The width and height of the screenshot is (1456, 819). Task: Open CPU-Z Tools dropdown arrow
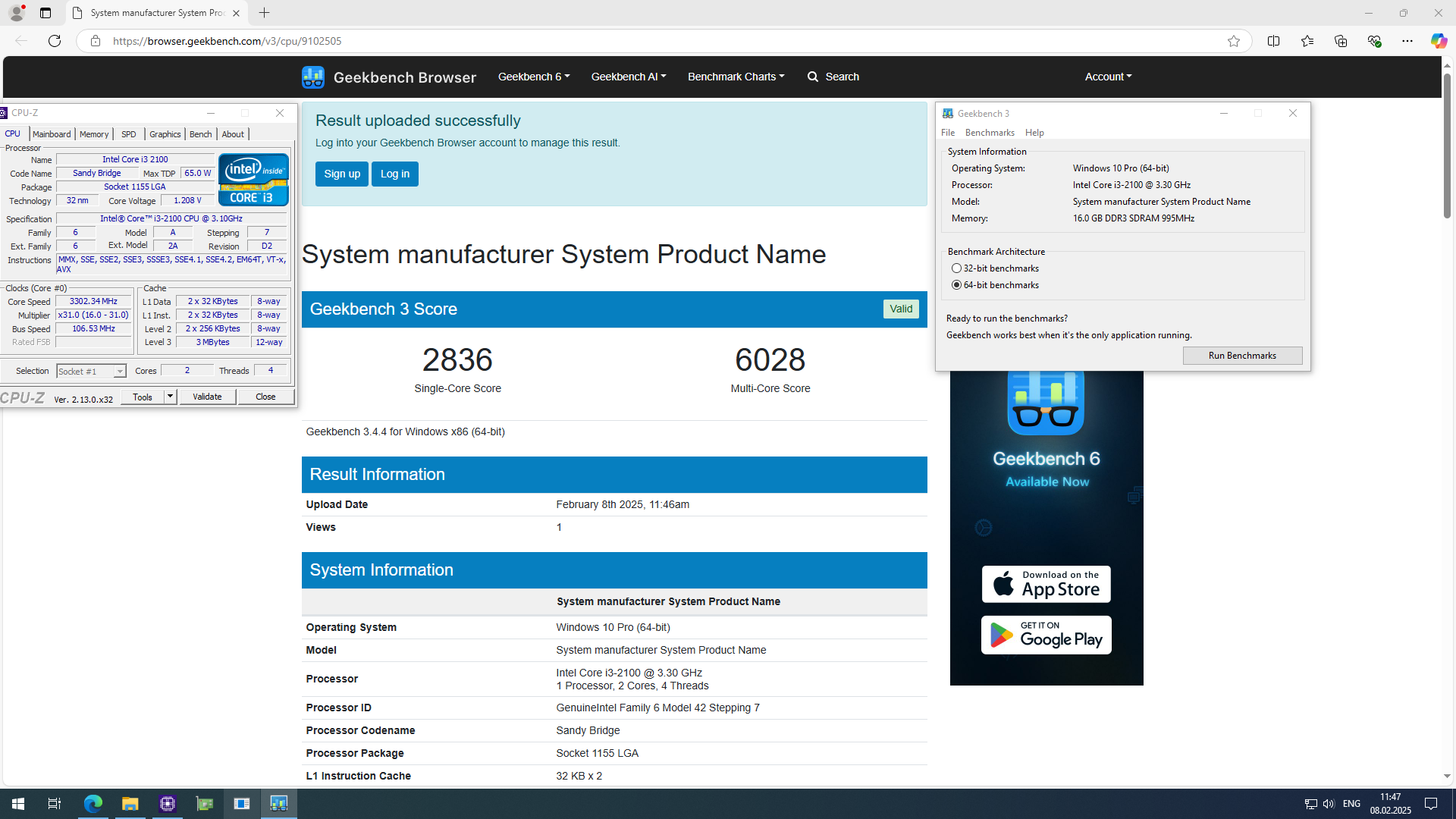click(170, 397)
